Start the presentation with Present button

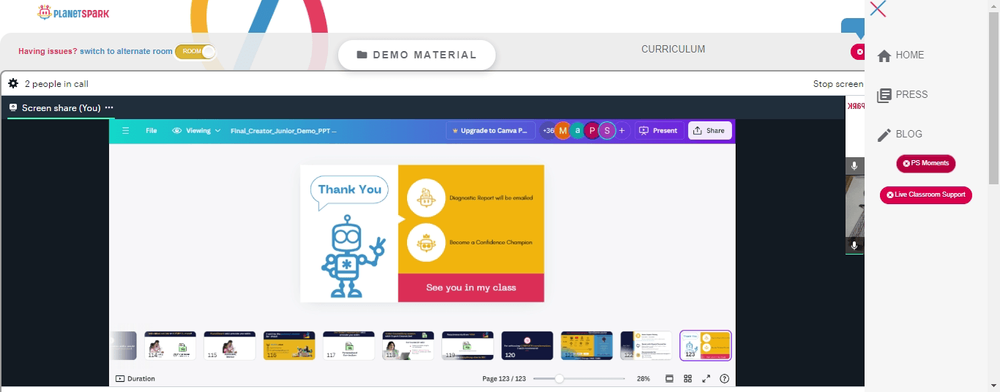pyautogui.click(x=659, y=131)
